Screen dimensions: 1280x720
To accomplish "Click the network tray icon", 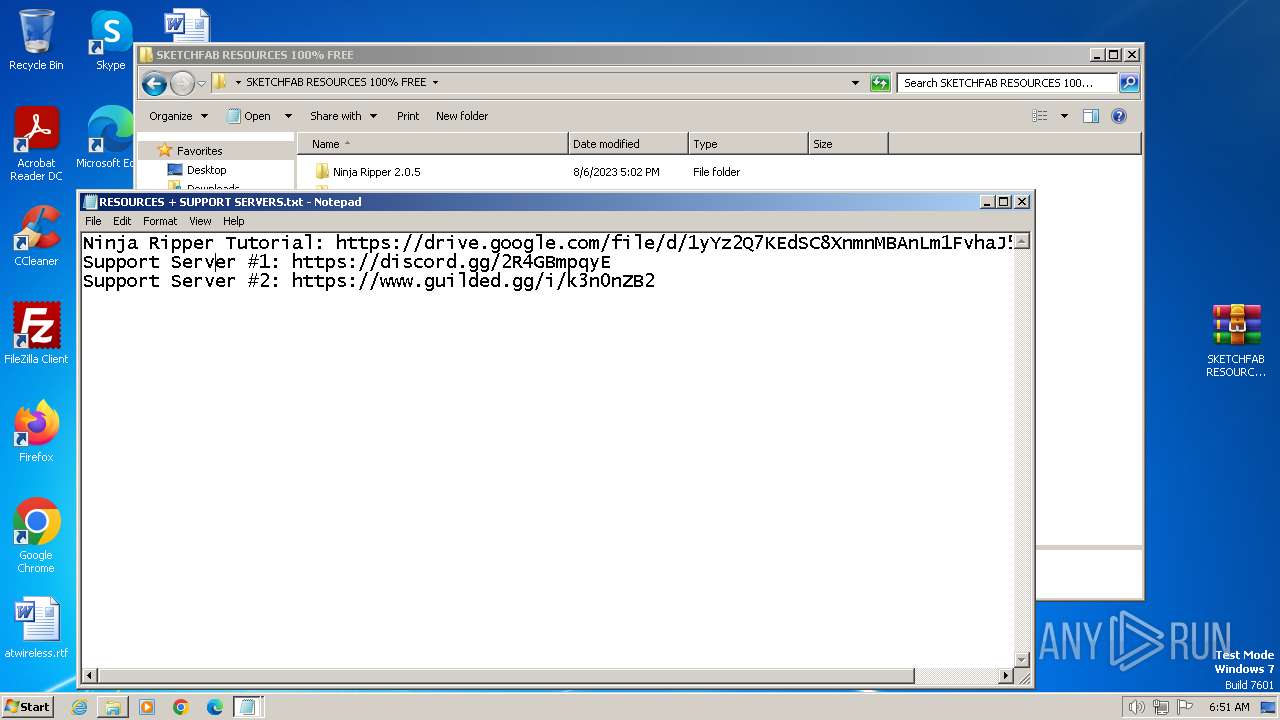I will tap(1161, 707).
